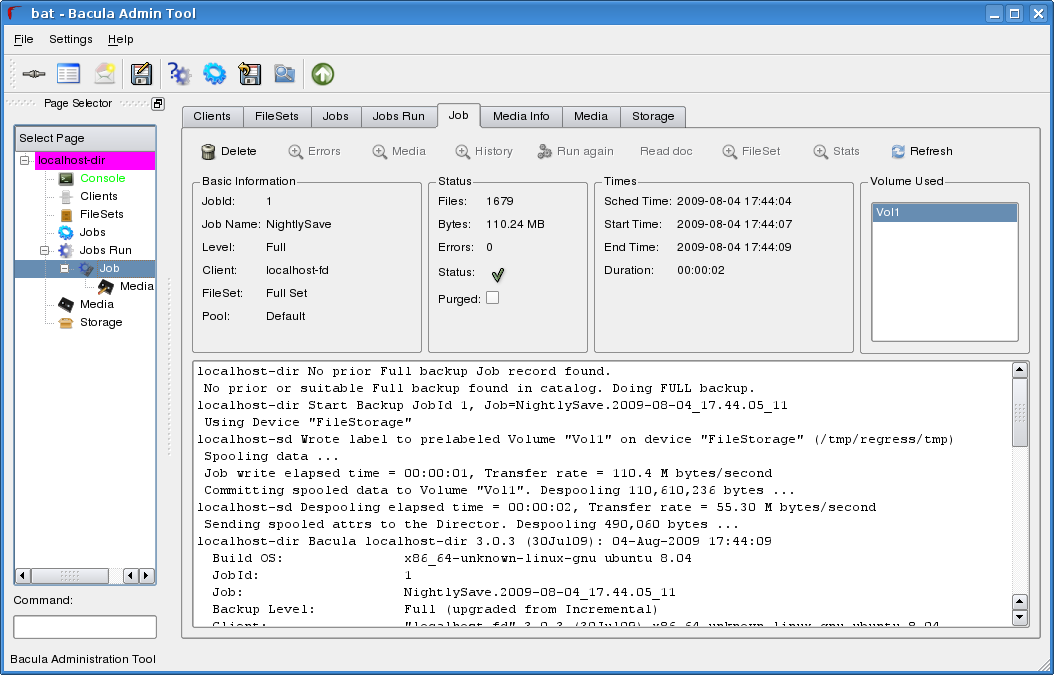The image size is (1054, 675).
Task: Click the blue Run gear toolbar icon
Action: [x=213, y=73]
